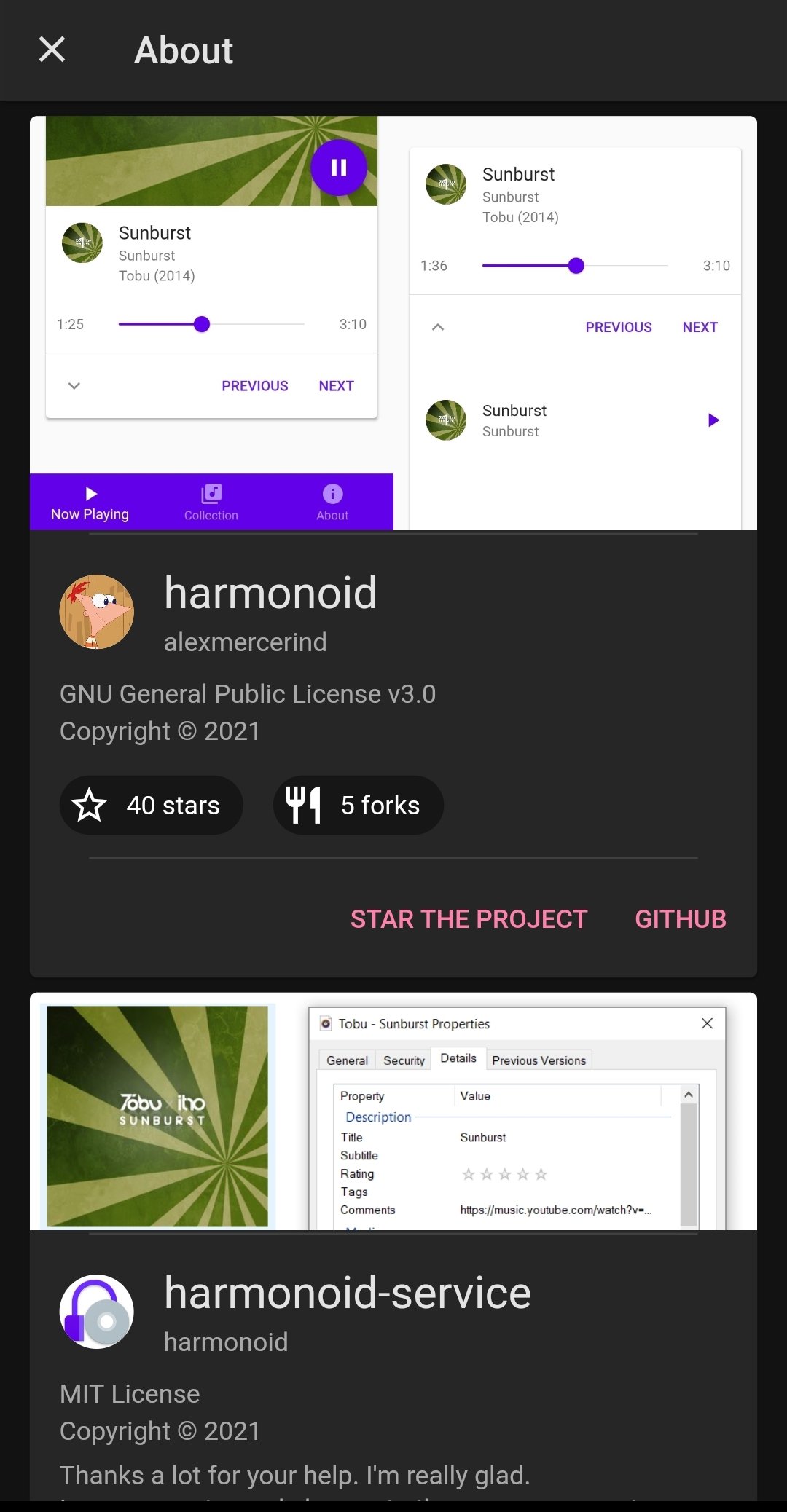Click the Now Playing tab icon
The width and height of the screenshot is (787, 1512).
(x=90, y=494)
